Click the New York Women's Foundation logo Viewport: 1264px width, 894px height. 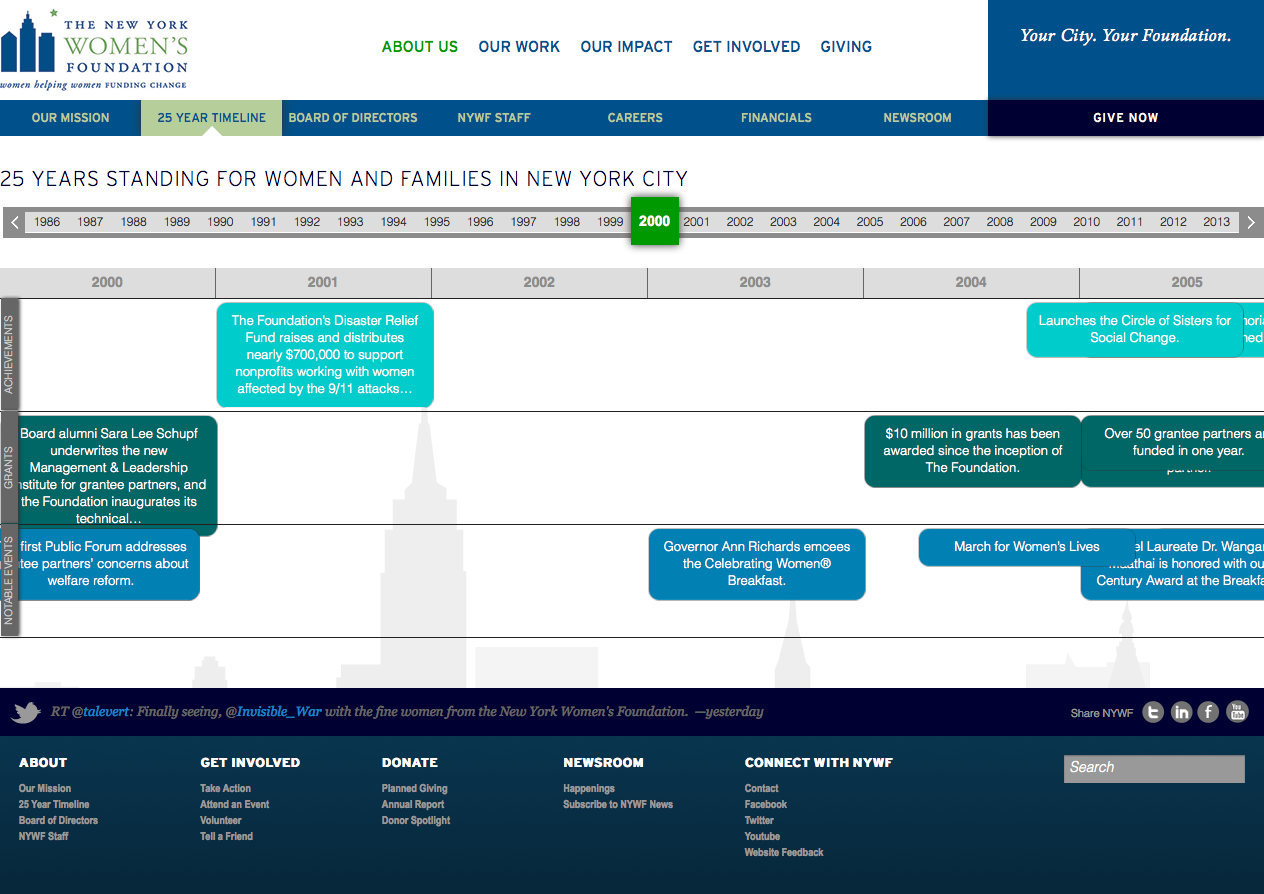pyautogui.click(x=94, y=50)
